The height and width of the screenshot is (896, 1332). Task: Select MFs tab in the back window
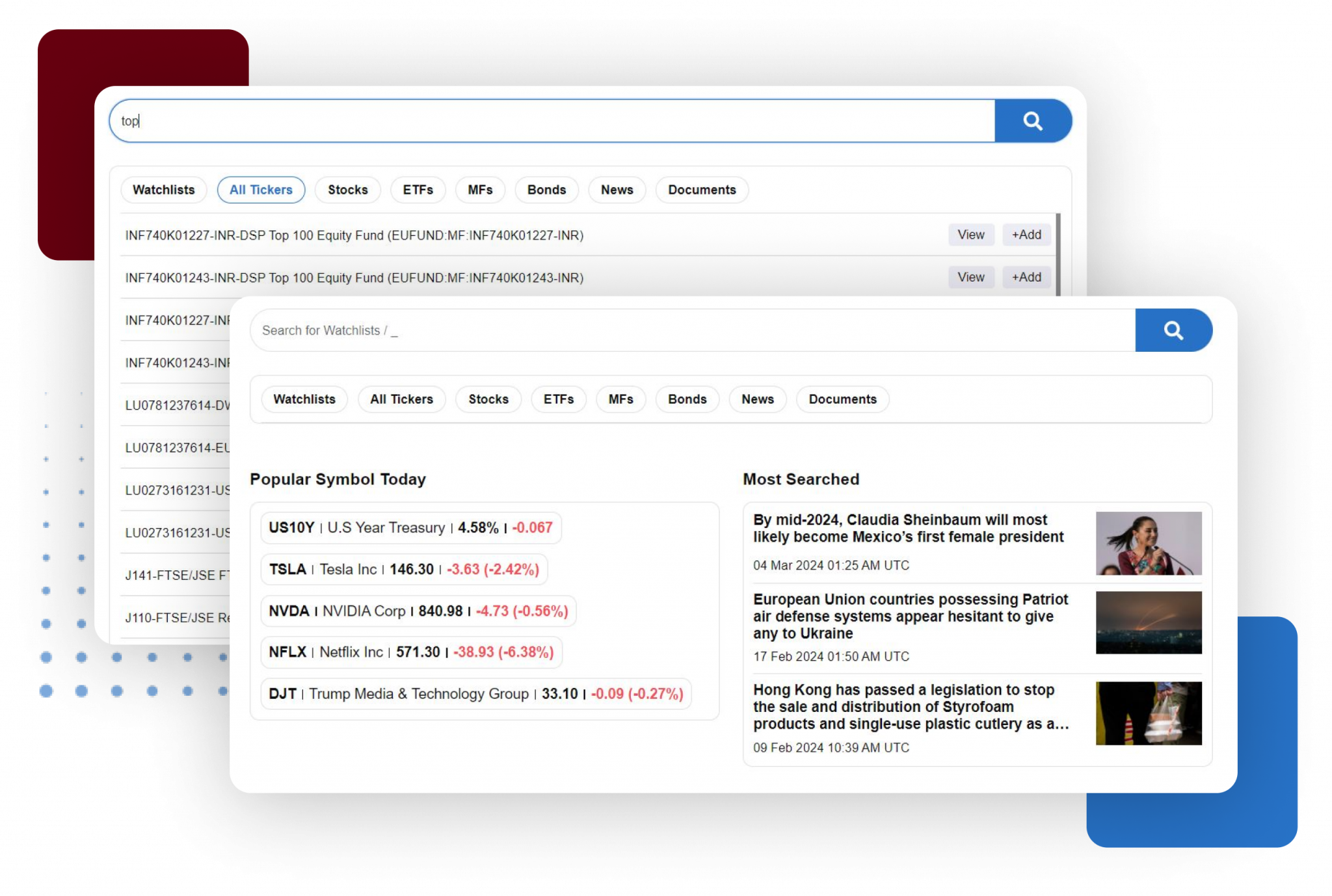tap(480, 190)
